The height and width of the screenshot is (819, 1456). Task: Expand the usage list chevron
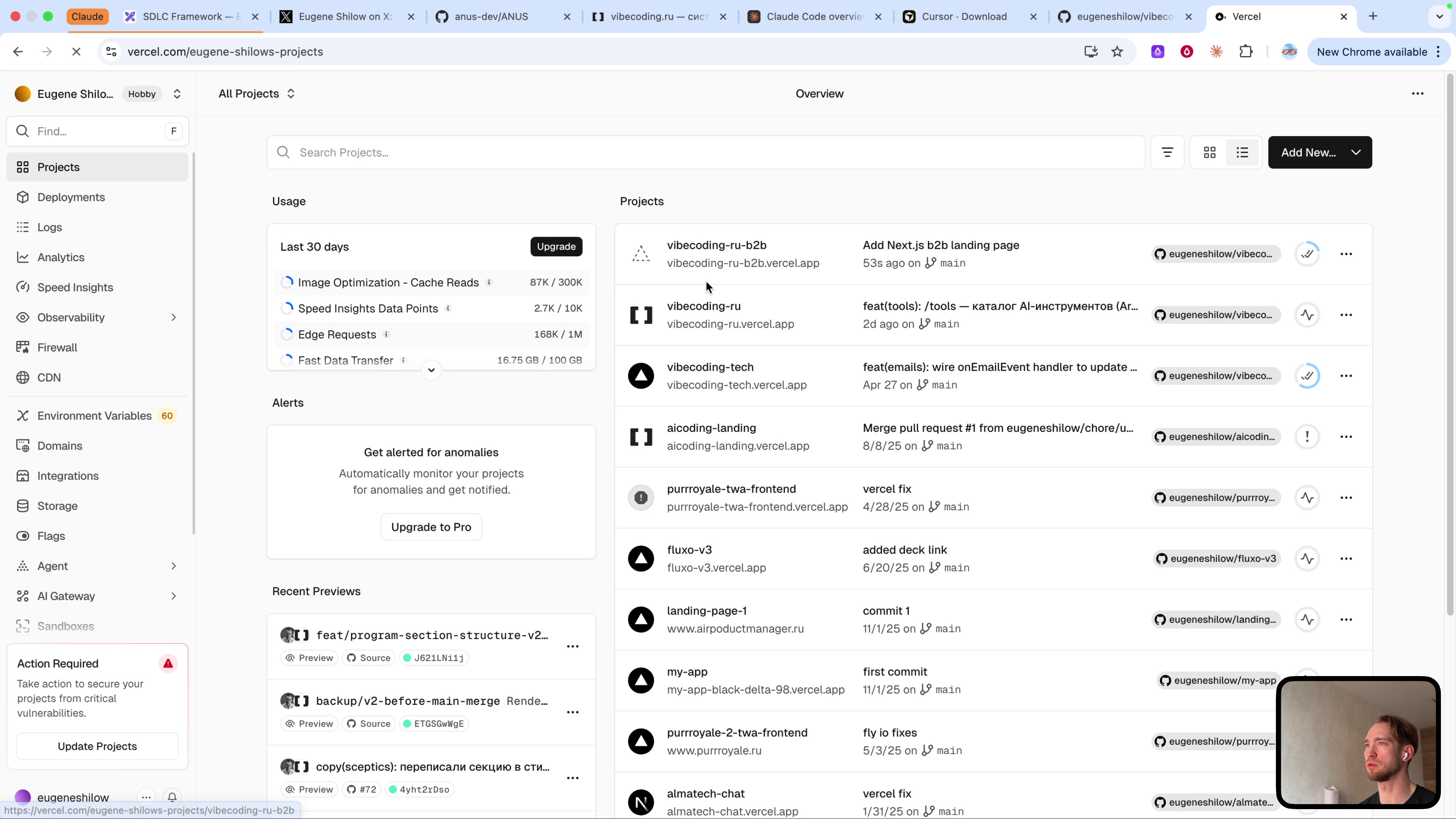click(x=431, y=370)
